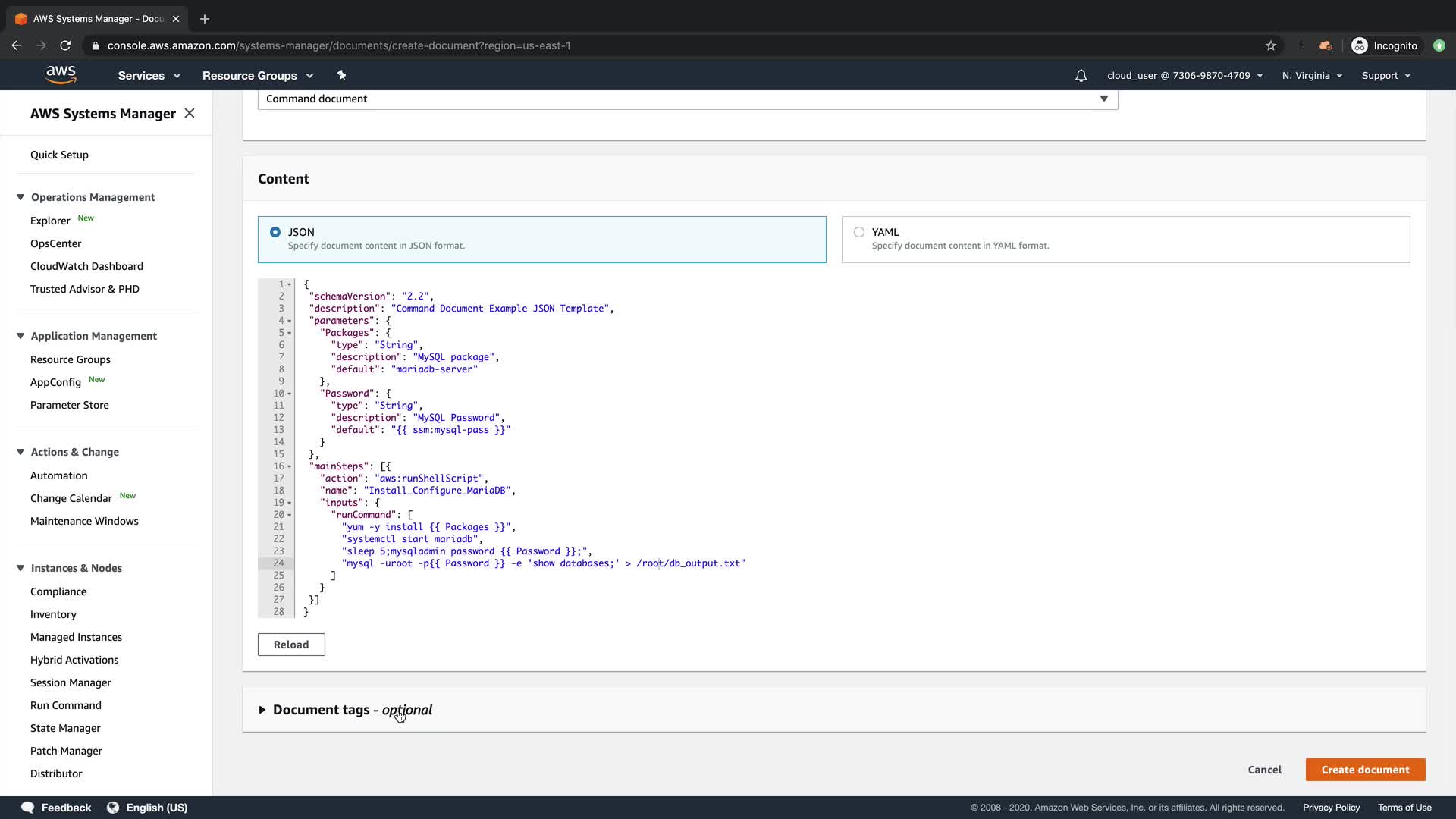Click the AWS logo home icon
Viewport: 1456px width, 819px height.
click(x=61, y=74)
